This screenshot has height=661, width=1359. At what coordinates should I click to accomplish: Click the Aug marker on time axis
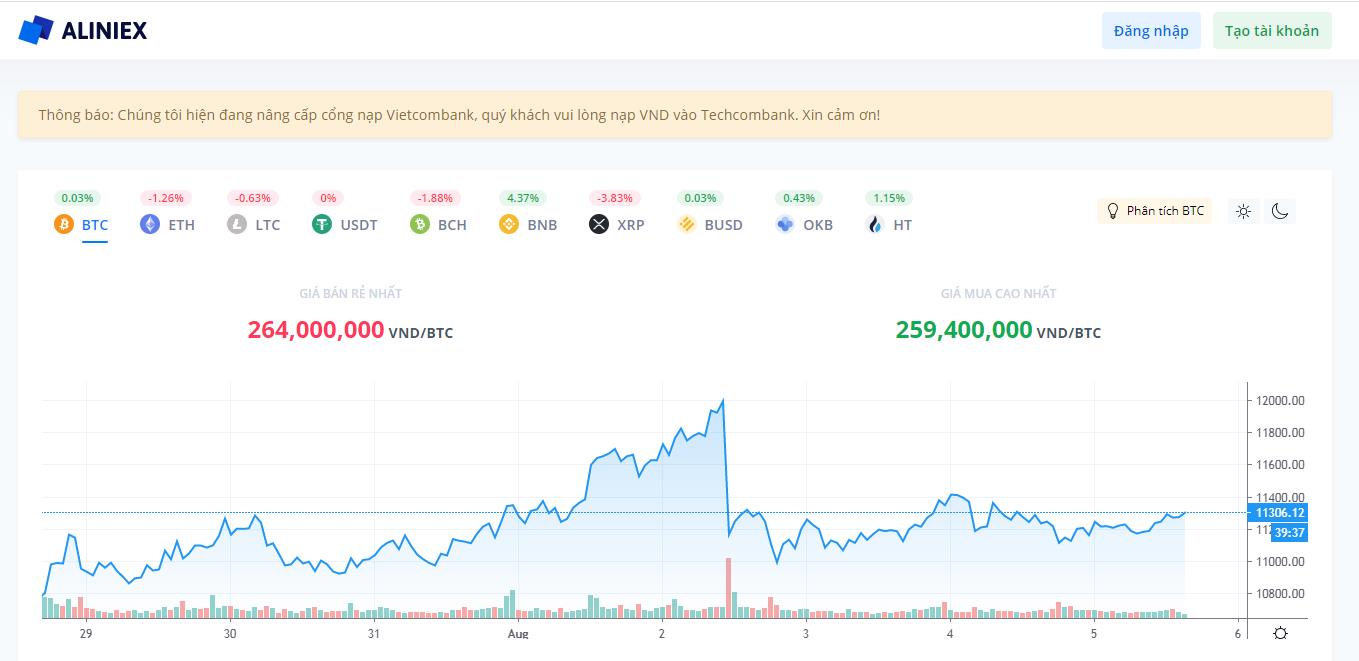[x=517, y=634]
